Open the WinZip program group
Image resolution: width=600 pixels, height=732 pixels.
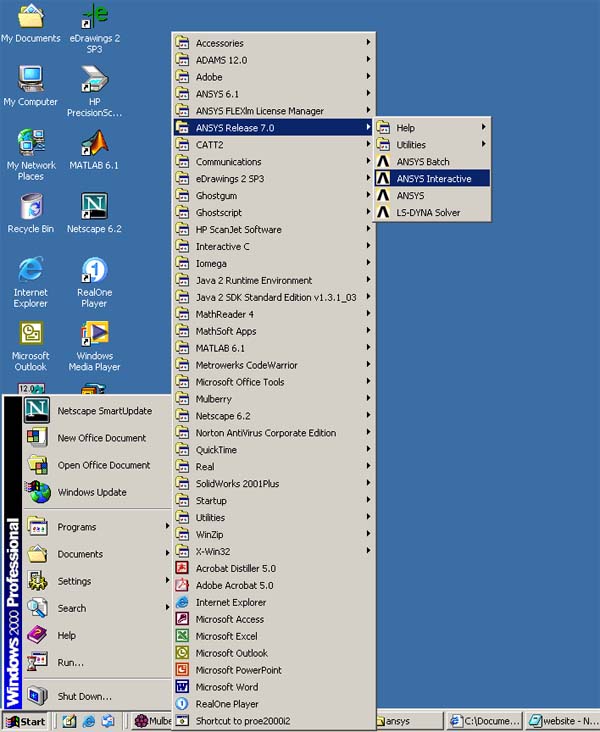click(x=274, y=535)
